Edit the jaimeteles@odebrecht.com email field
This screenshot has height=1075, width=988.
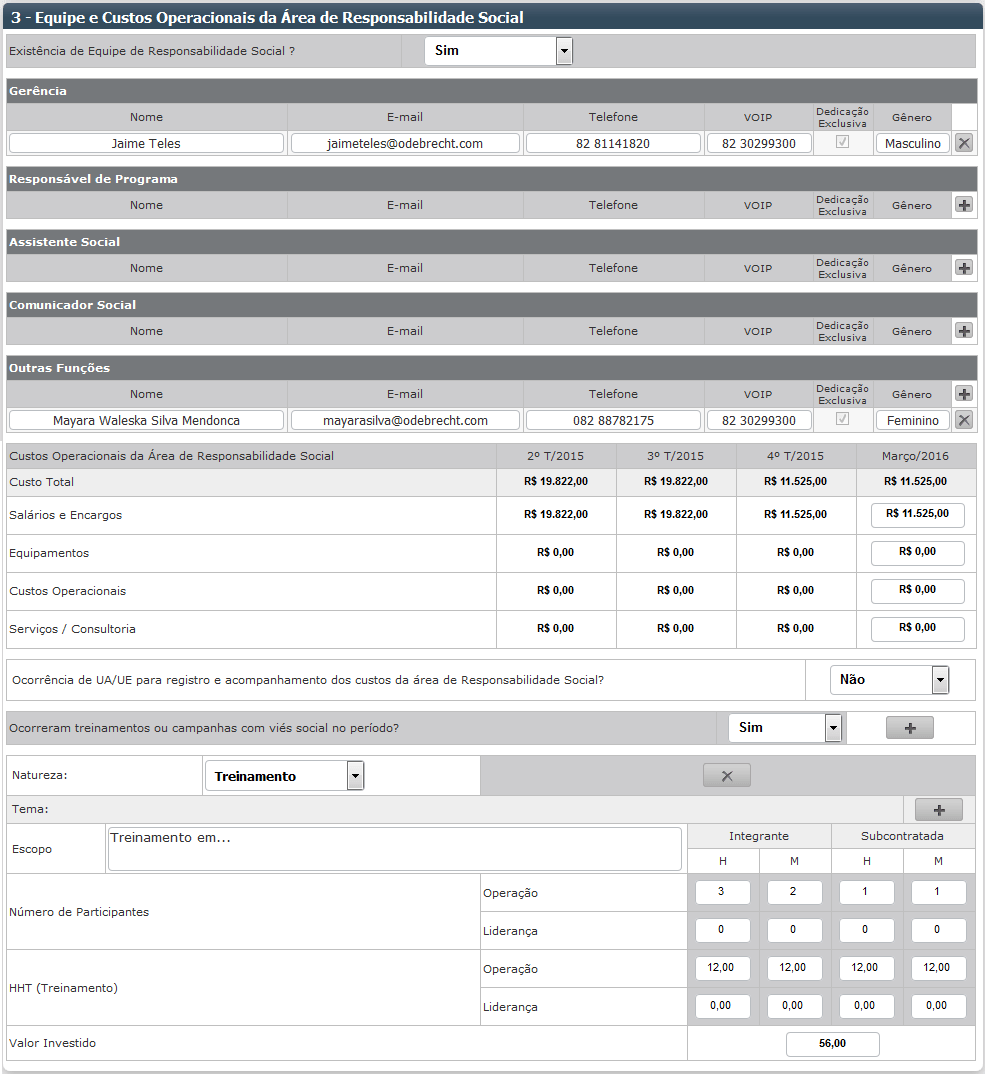point(405,143)
